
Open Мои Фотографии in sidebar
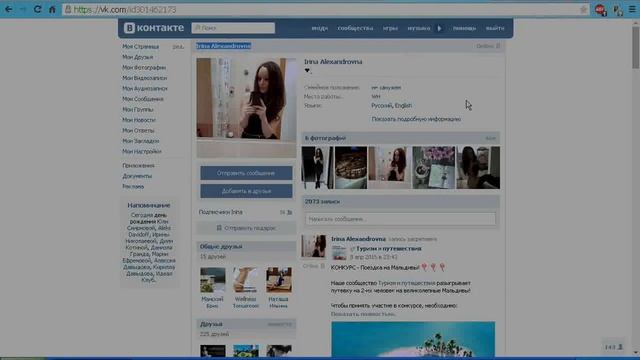coord(144,67)
